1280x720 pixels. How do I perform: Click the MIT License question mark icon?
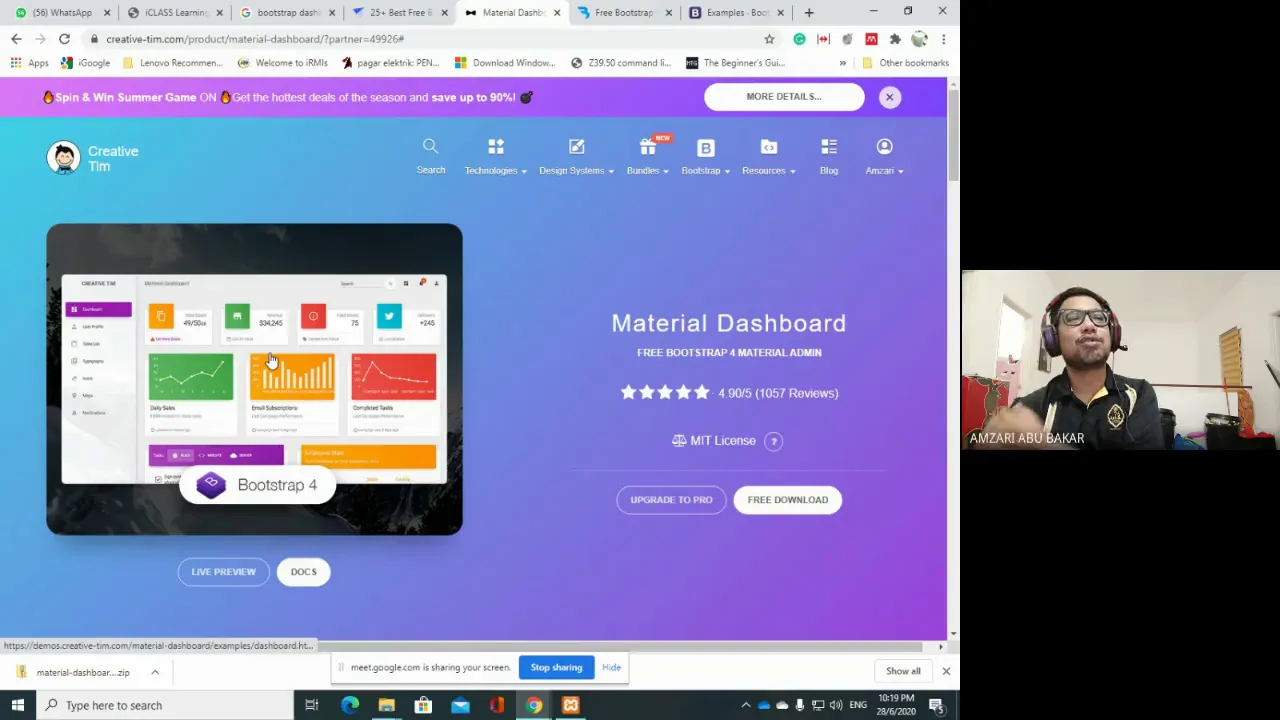(x=773, y=441)
